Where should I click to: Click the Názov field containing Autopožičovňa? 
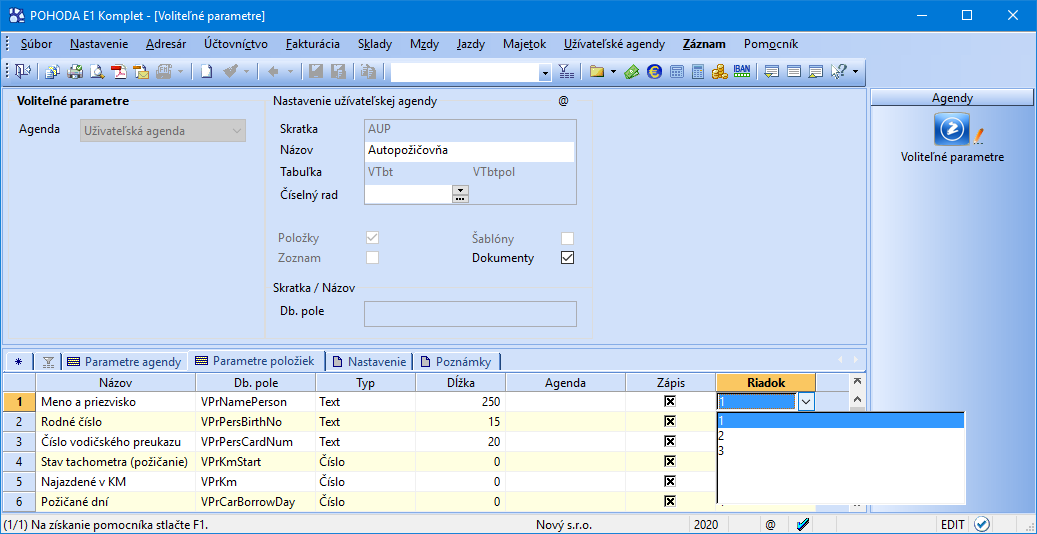[470, 150]
